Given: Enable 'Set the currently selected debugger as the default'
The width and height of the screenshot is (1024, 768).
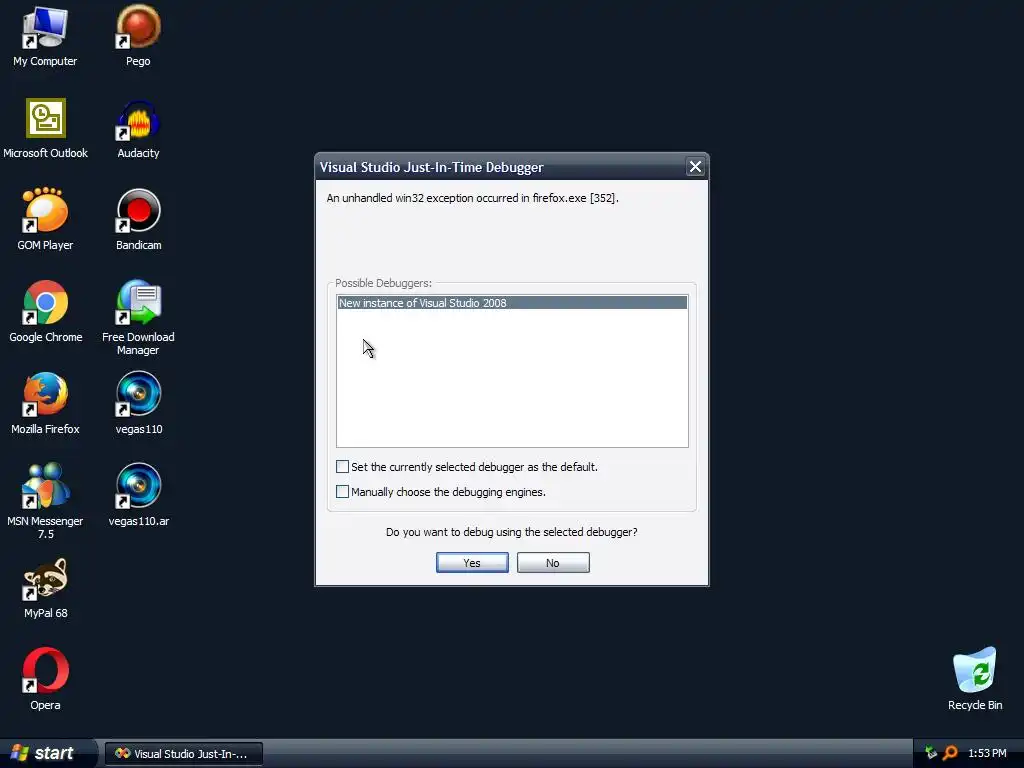Looking at the screenshot, I should (342, 466).
